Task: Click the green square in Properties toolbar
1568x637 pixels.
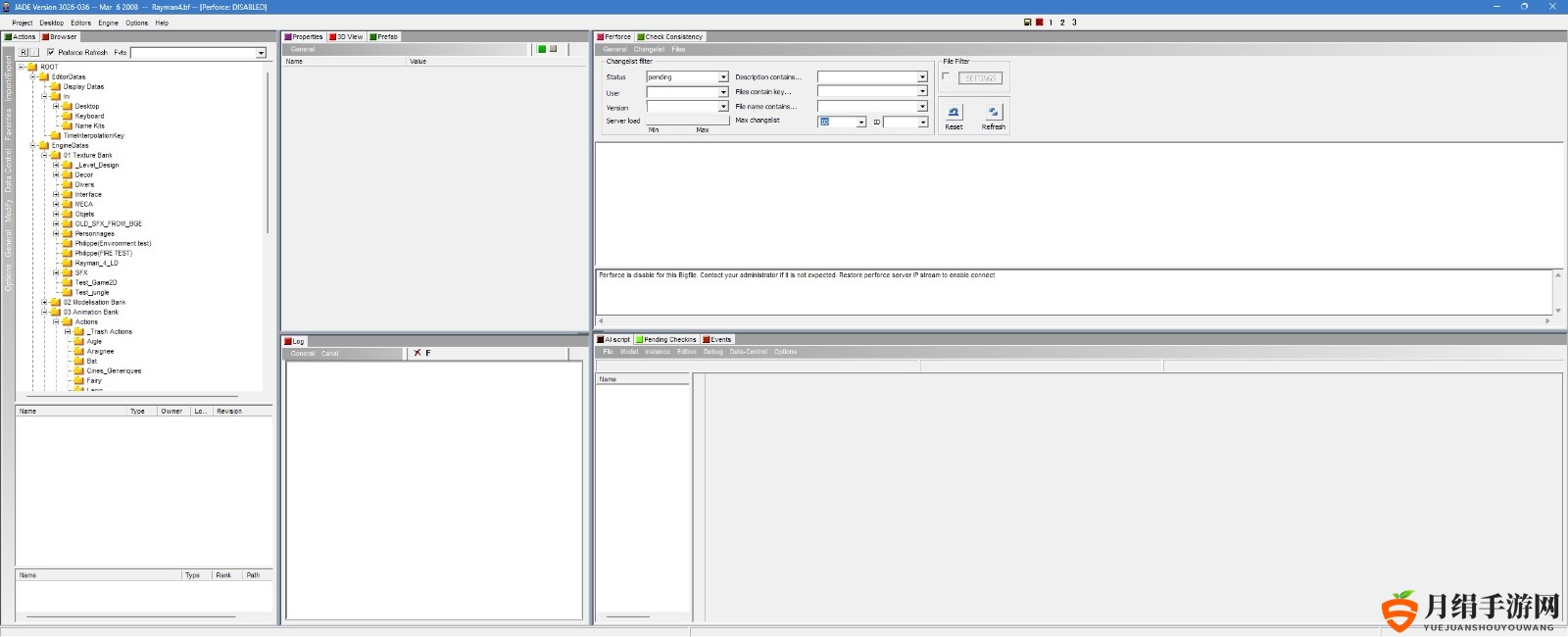Action: (542, 49)
